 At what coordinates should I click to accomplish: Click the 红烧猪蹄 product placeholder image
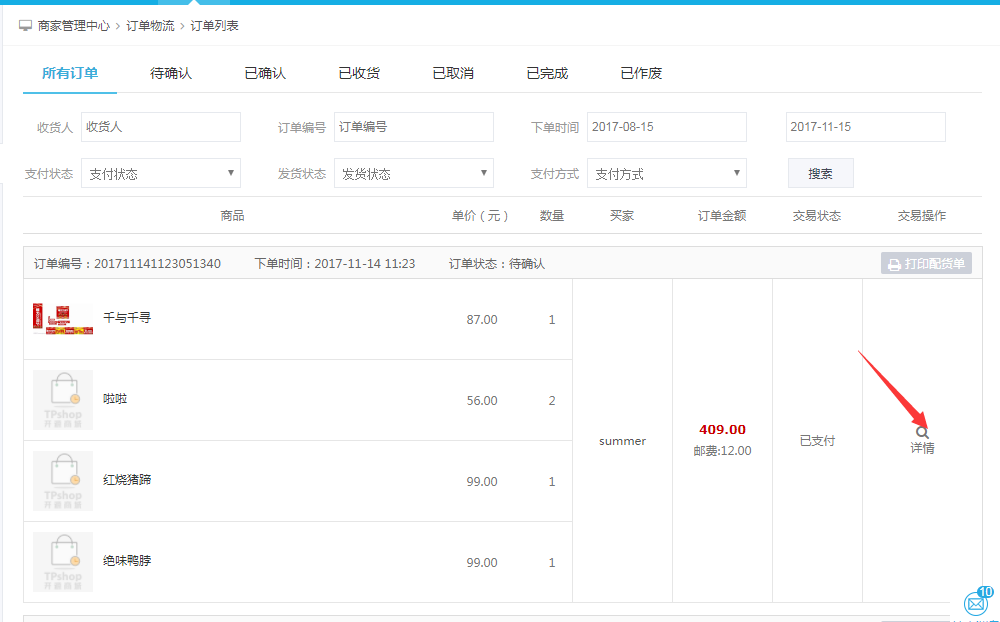(63, 481)
